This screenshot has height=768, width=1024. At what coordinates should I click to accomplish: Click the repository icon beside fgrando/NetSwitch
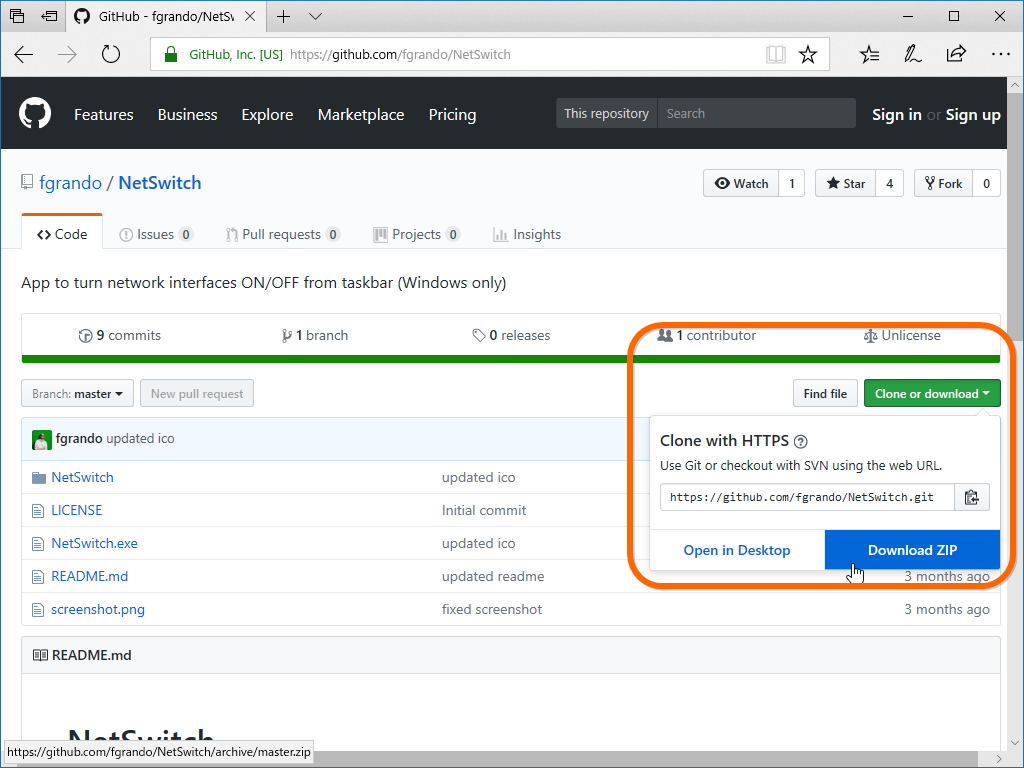pyautogui.click(x=27, y=182)
